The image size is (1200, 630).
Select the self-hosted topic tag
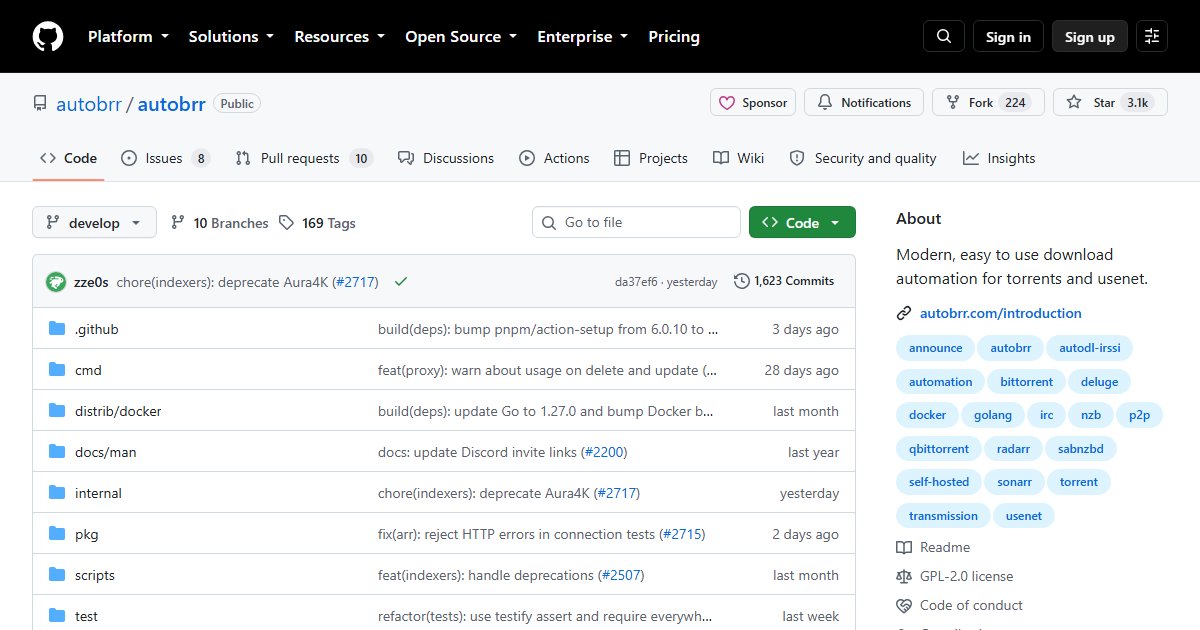(x=939, y=482)
